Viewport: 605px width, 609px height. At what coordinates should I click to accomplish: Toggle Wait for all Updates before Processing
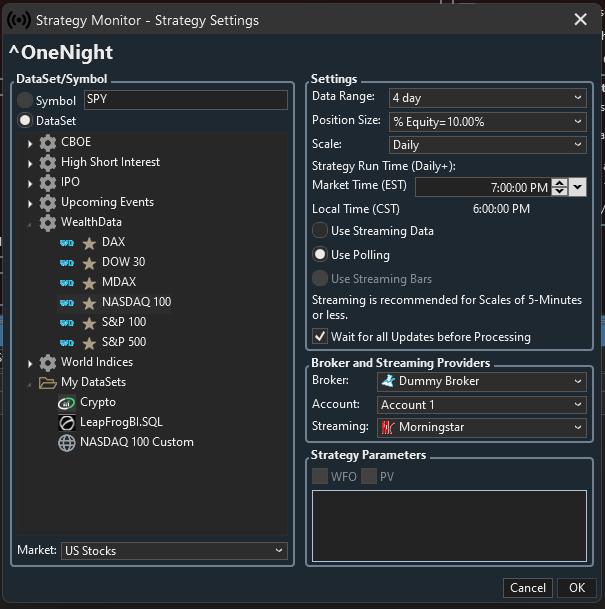pos(320,336)
